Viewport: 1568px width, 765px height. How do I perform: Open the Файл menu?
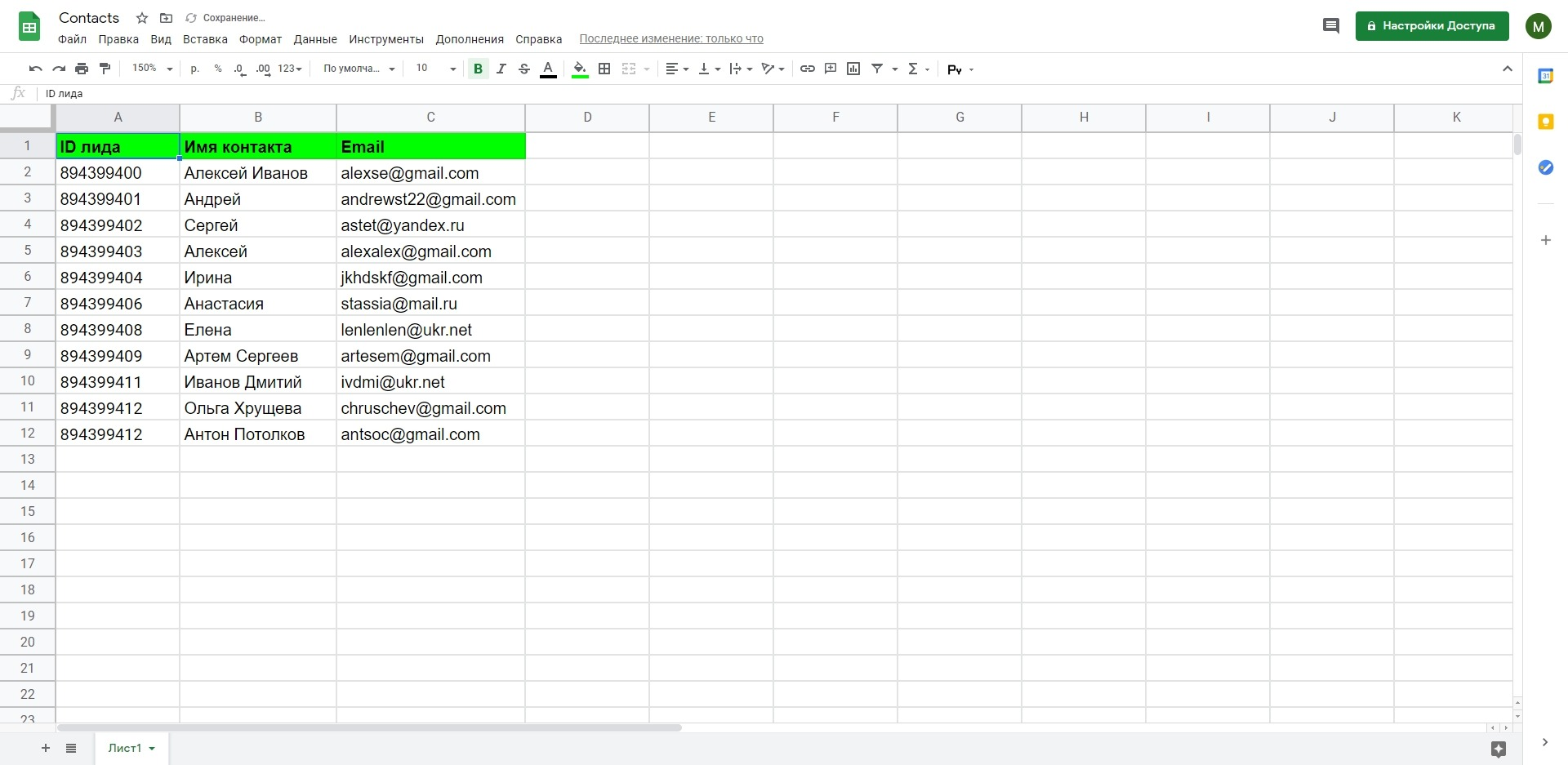coord(72,39)
